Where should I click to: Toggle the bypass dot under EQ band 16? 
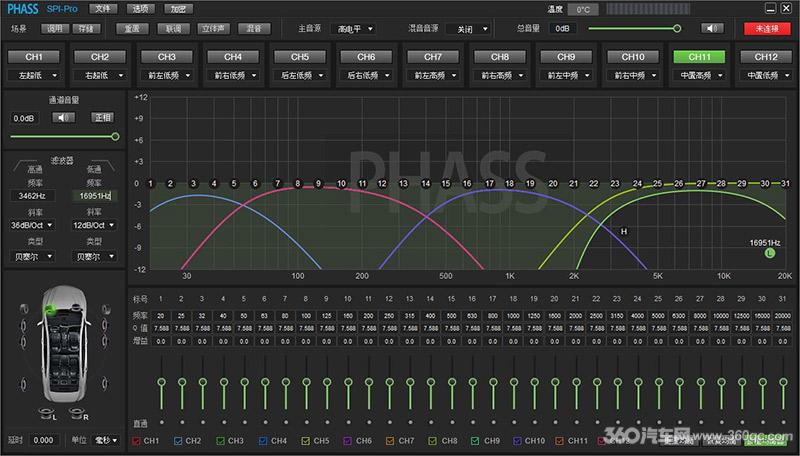tap(472, 422)
